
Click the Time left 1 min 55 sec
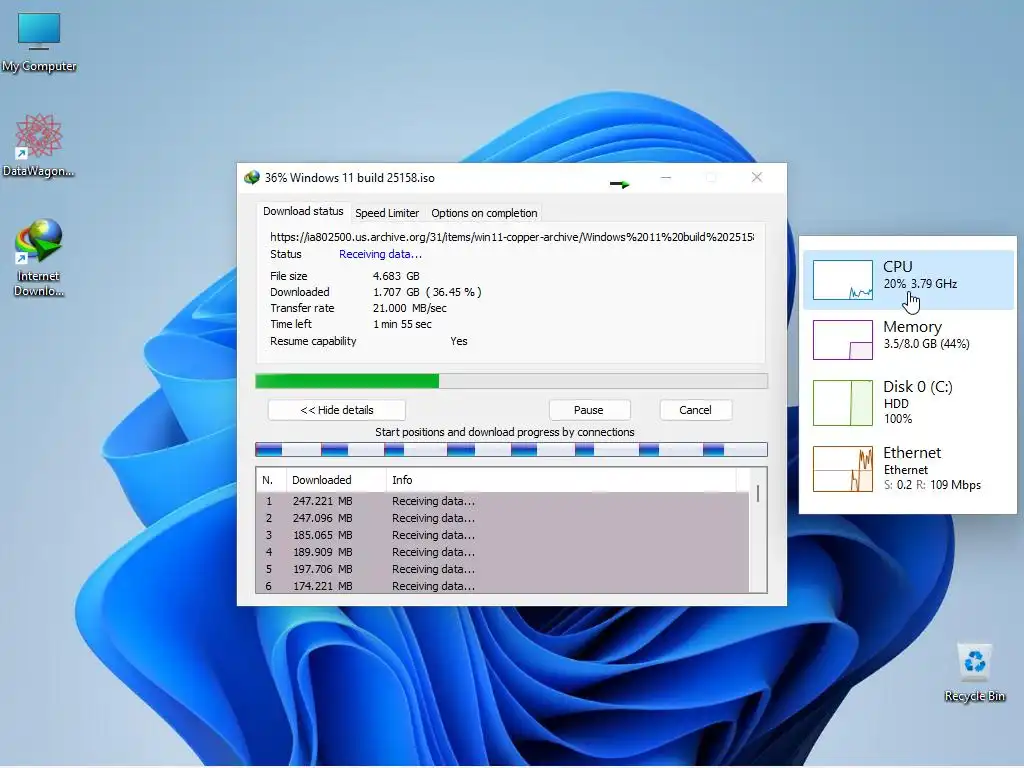click(x=402, y=325)
